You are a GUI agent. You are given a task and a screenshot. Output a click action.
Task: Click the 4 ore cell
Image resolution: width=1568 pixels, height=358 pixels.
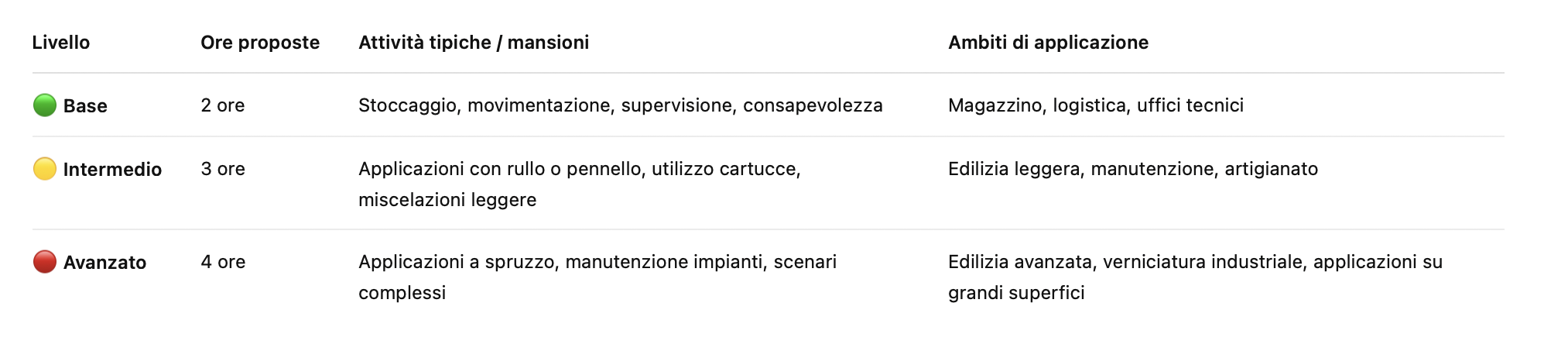coord(223,262)
